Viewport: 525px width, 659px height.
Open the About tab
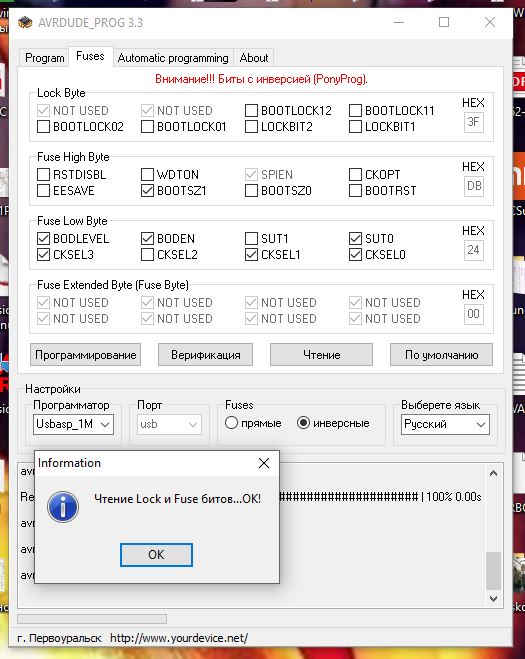tap(254, 58)
